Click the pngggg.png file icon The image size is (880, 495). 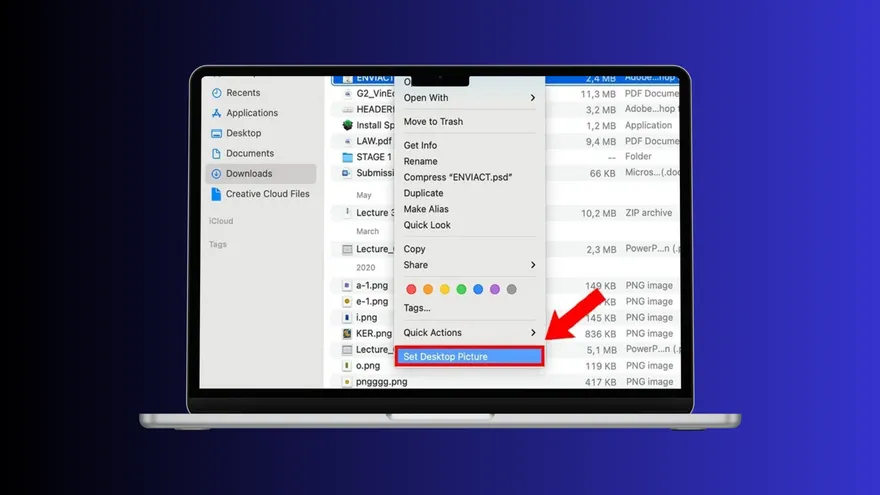pos(347,382)
